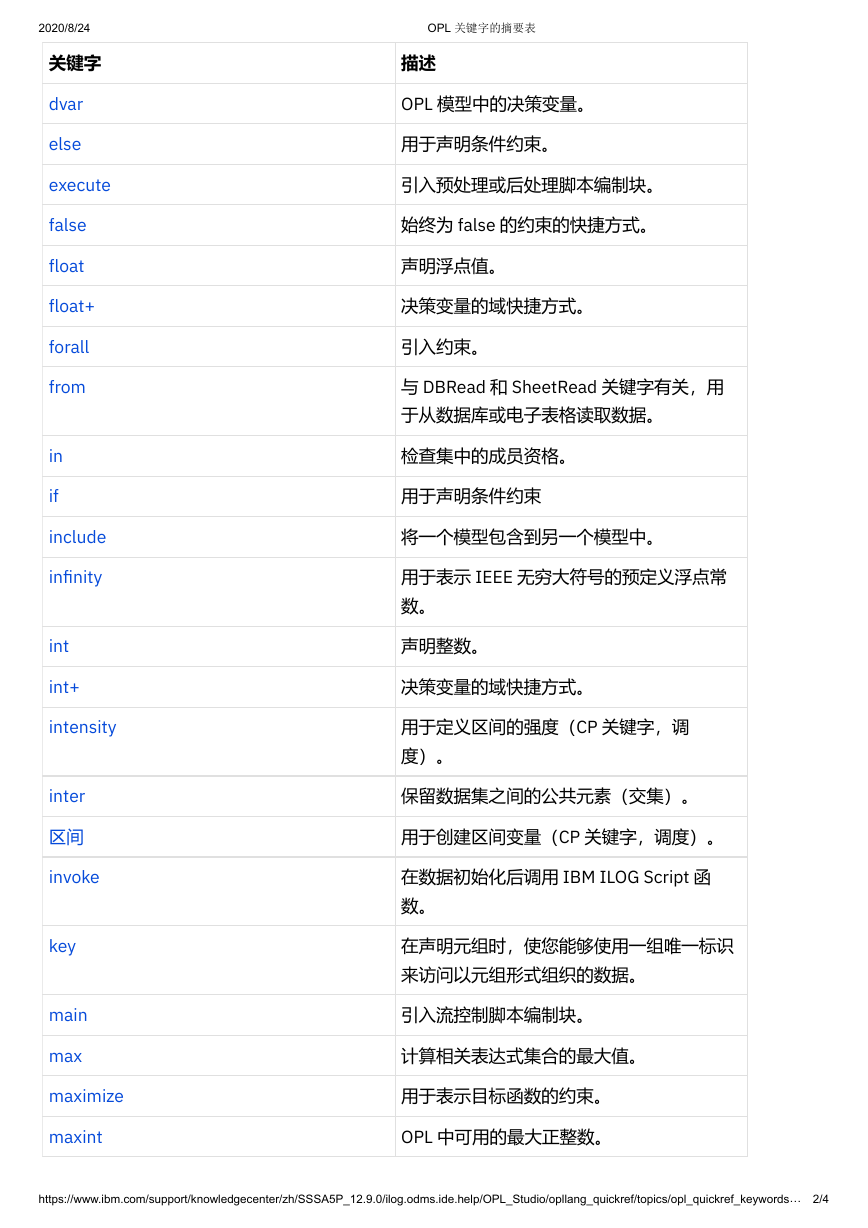Screen dimensions: 868x1228
Task: Click the description 'OPL 中可用的最大正整数。'
Action: 503,1137
